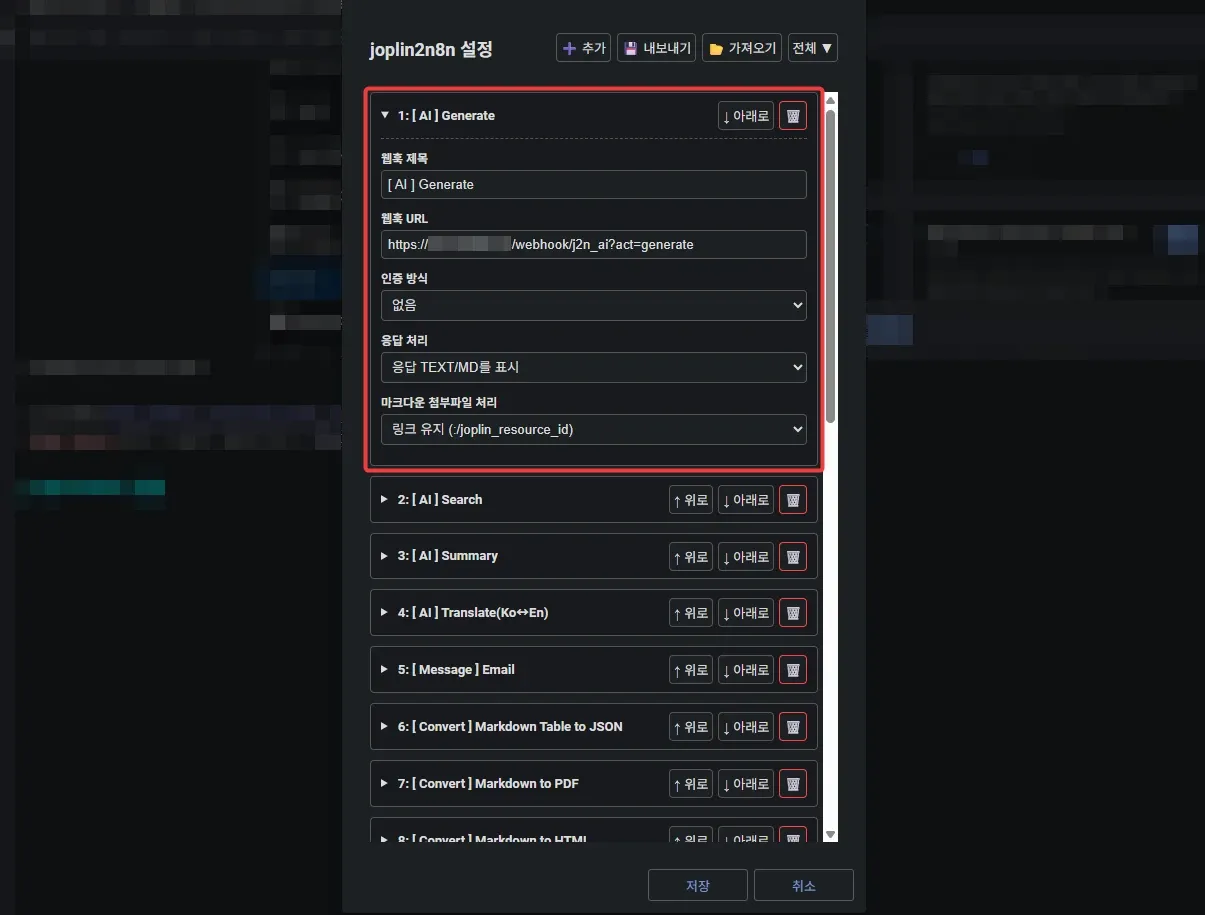Screen dimensions: 1205x915
Task: Delete the [ AI ] Generate webhook
Action: coord(793,116)
